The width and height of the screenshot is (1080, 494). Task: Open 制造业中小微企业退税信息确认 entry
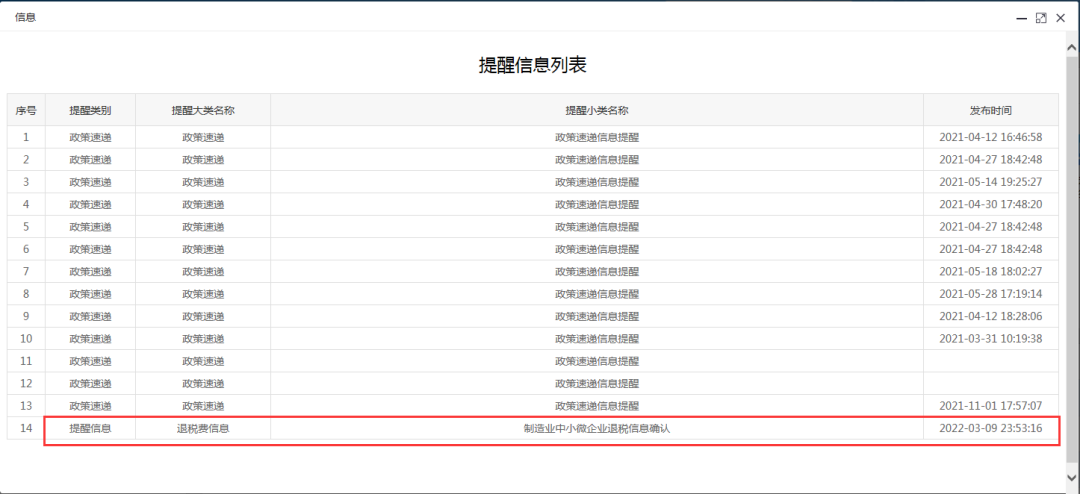point(596,429)
